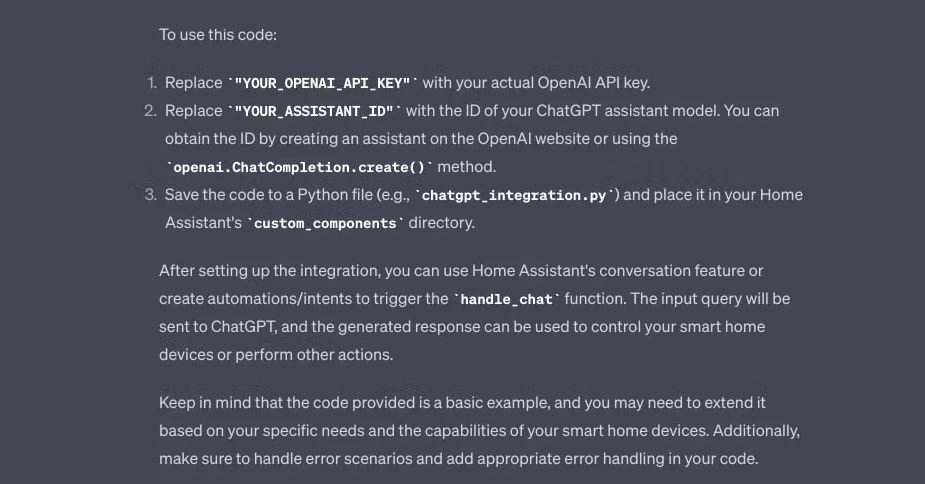
Task: Click list number 1 marker
Action: tap(152, 83)
